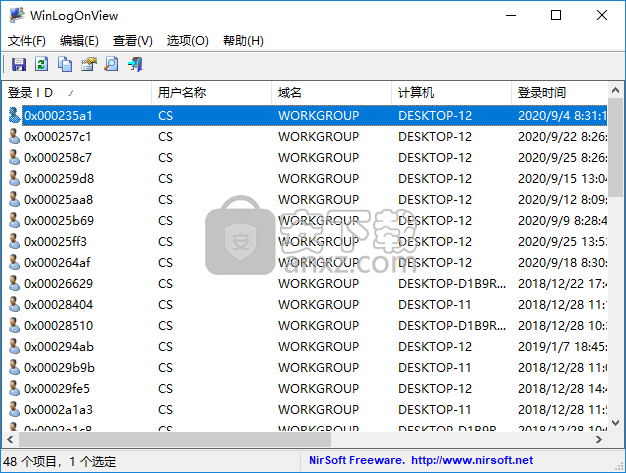The image size is (626, 473).
Task: Select logon ID 0x000257c1
Action: (57, 137)
